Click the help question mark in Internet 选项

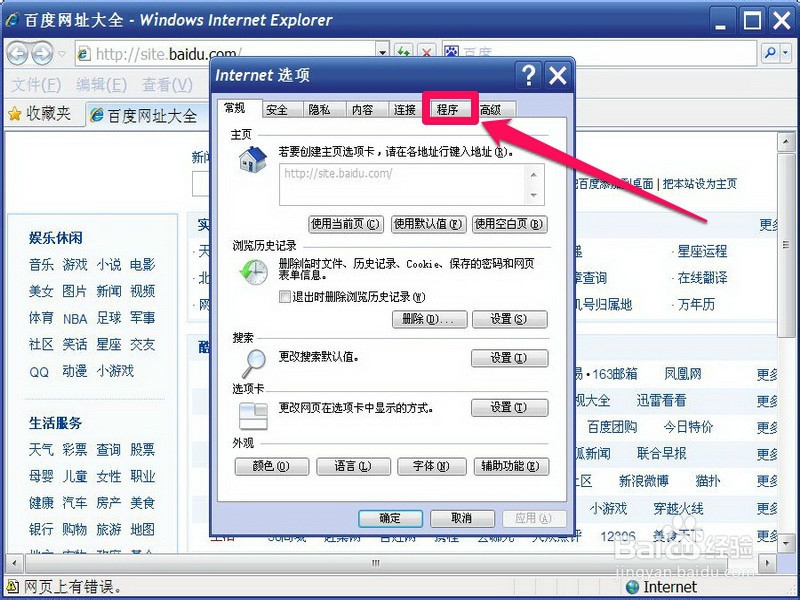click(x=529, y=76)
